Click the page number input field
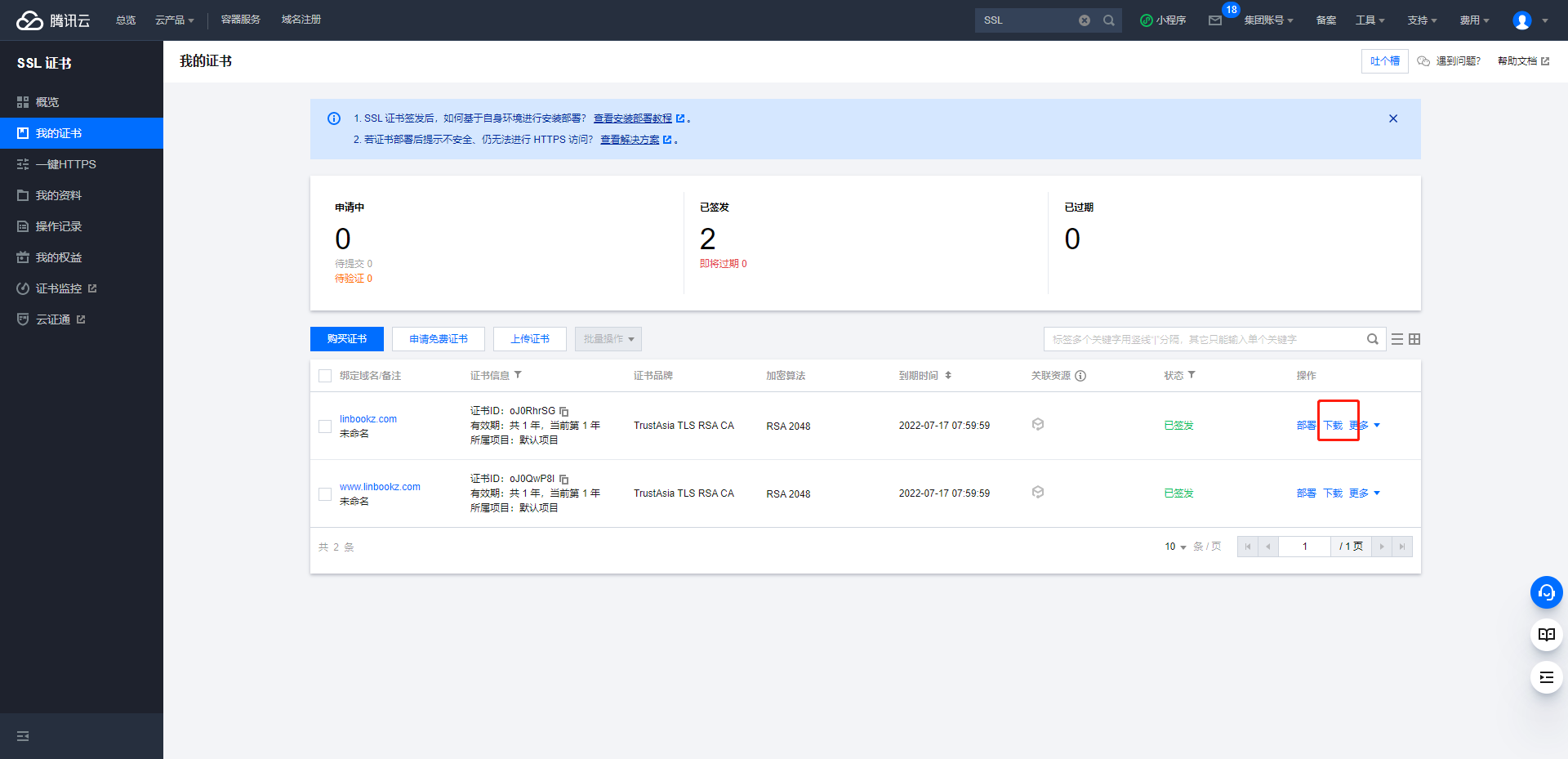1568x759 pixels. pyautogui.click(x=1305, y=547)
